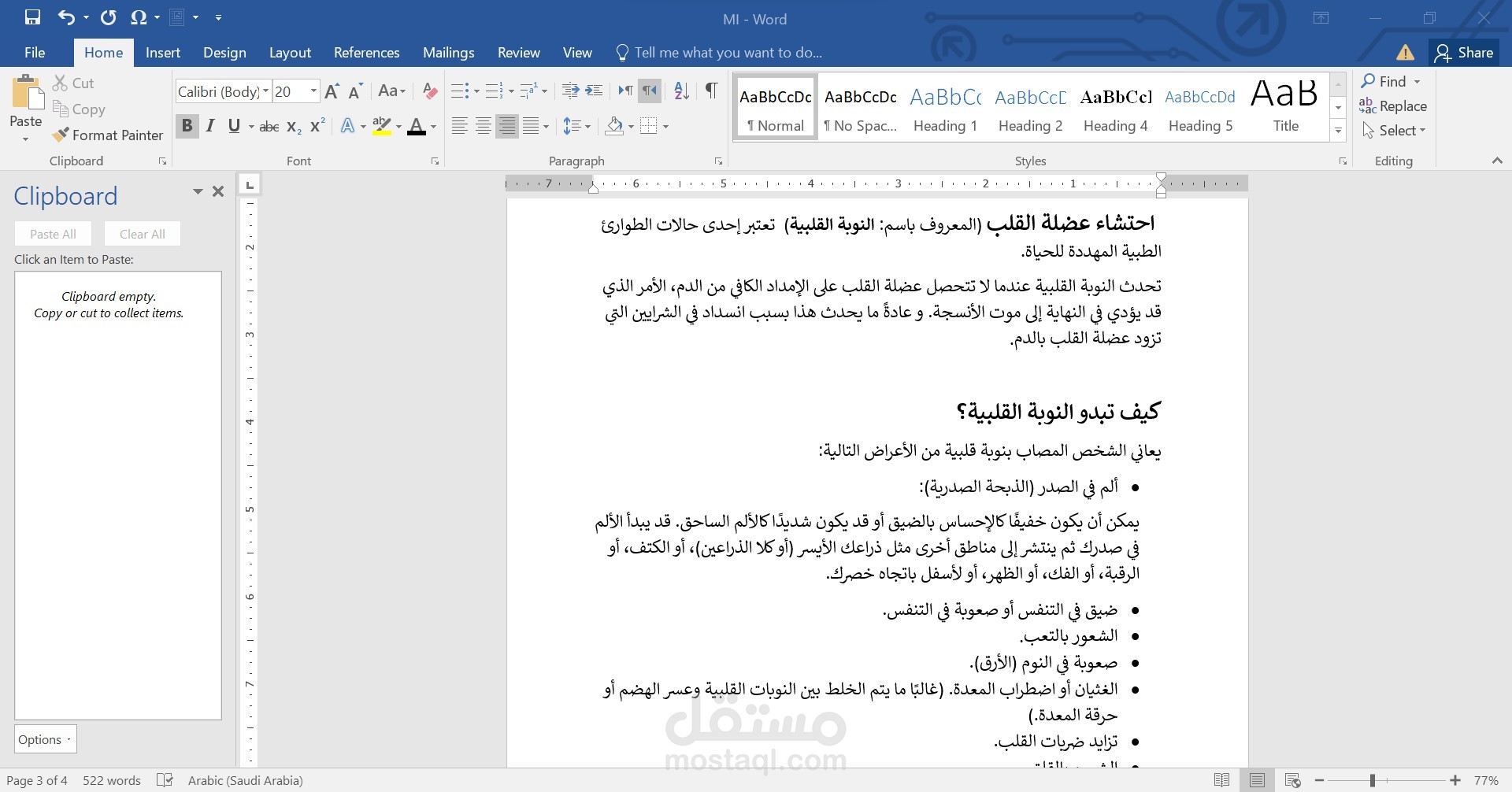Open bullets list dropdown arrow
The image size is (1512, 792).
pyautogui.click(x=476, y=91)
